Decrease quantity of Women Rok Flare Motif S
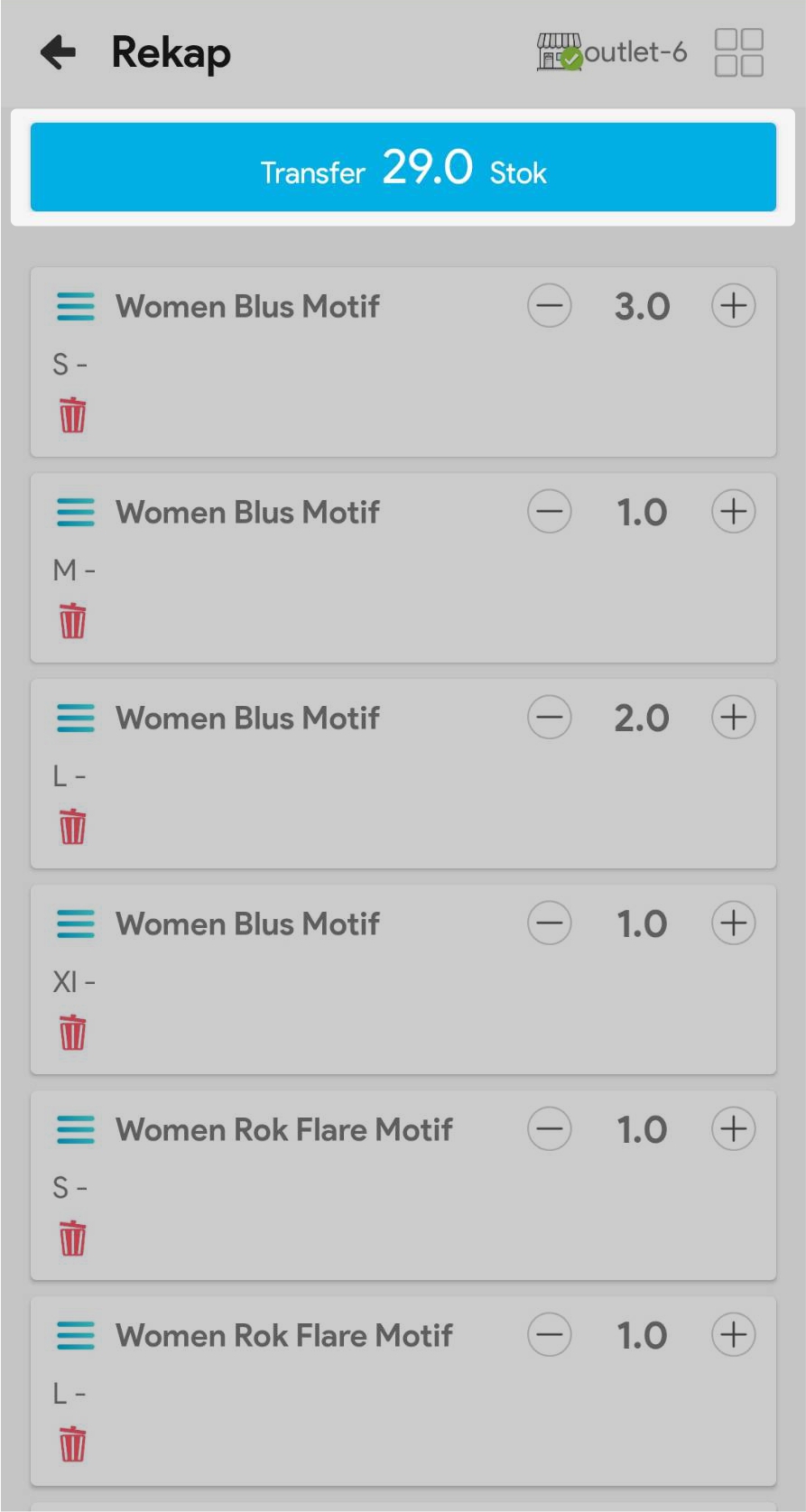 coord(550,1129)
